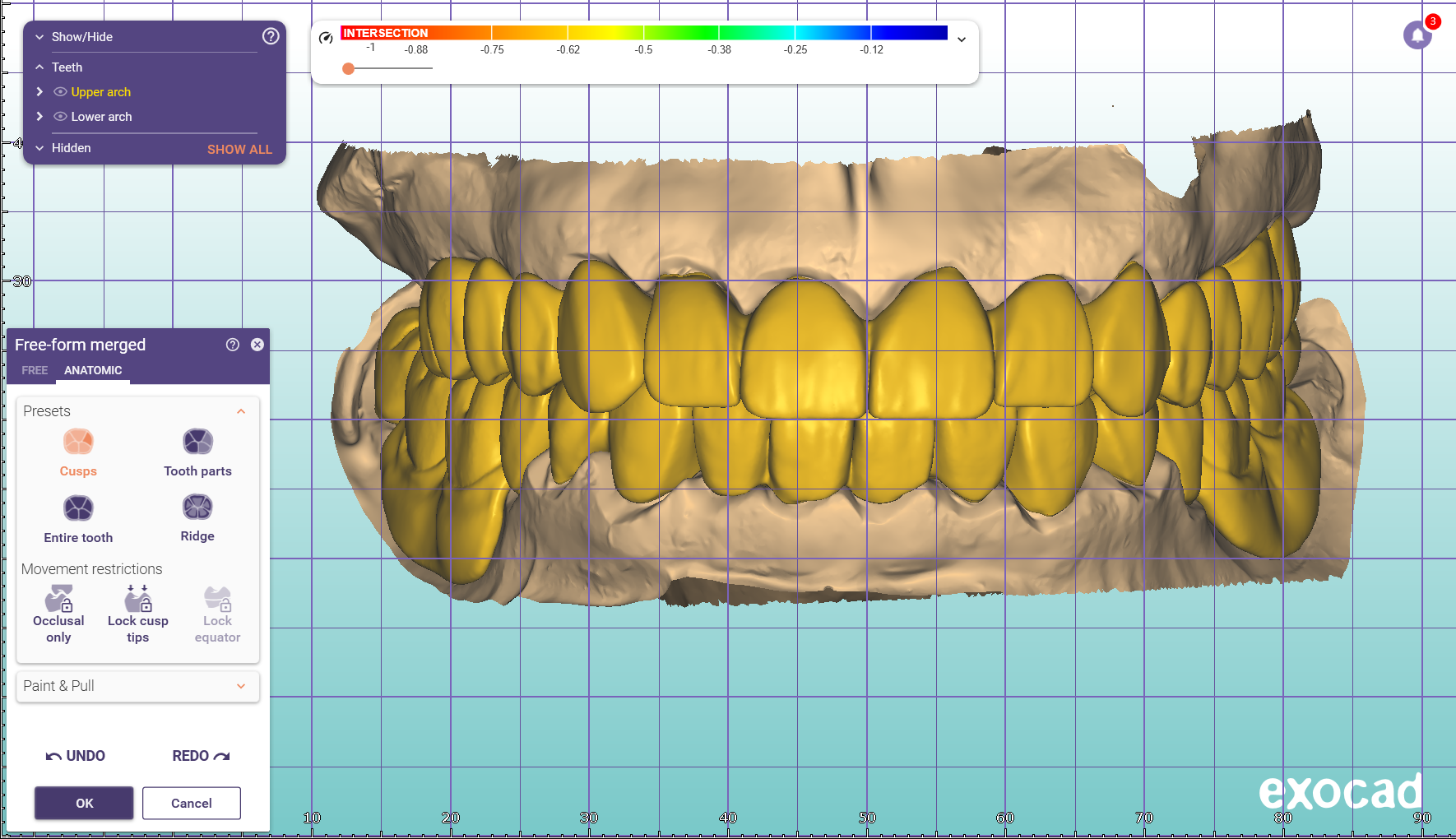Switch to the FREE tab
This screenshot has width=1456, height=839.
pos(35,370)
